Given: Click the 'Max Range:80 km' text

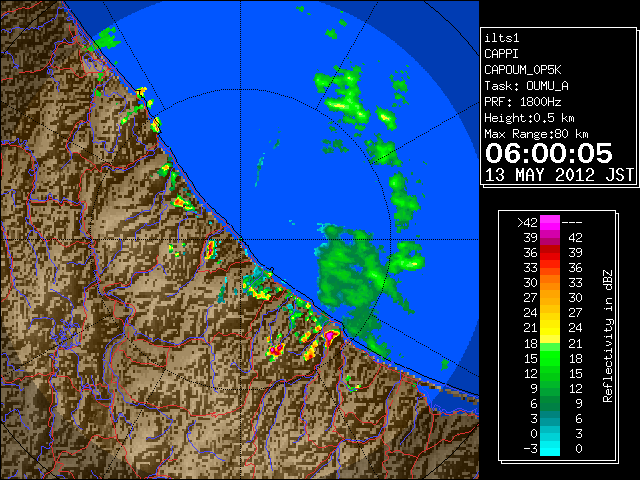Looking at the screenshot, I should (x=536, y=134).
